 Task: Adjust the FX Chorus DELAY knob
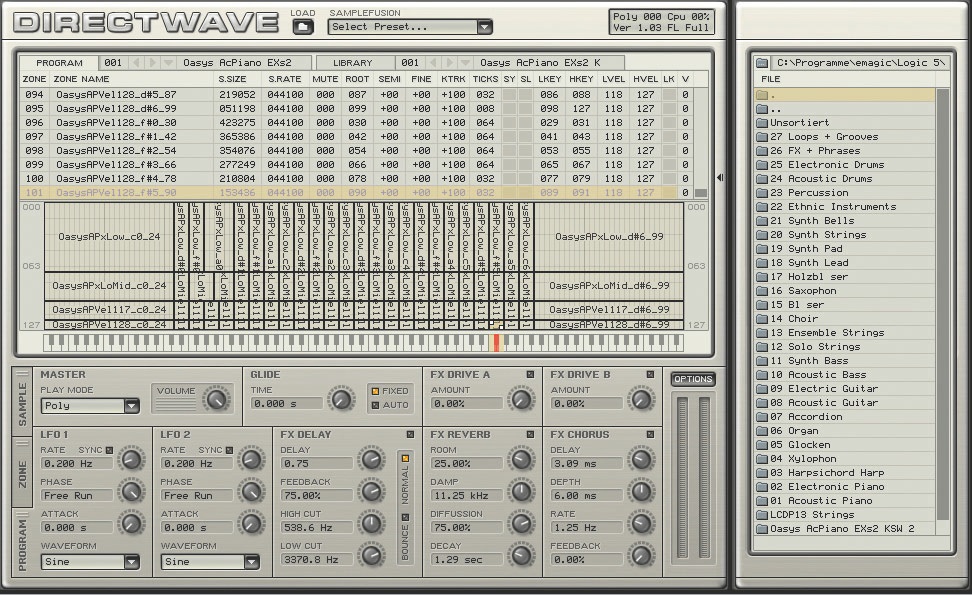(x=641, y=459)
